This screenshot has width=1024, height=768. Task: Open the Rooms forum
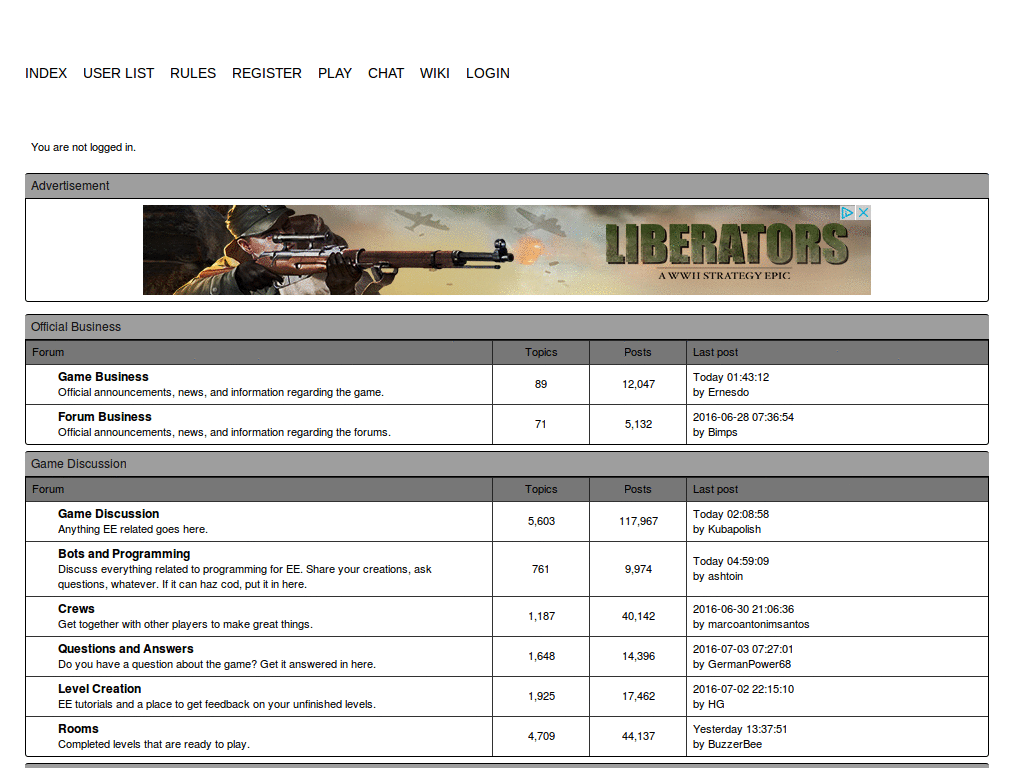pos(78,729)
